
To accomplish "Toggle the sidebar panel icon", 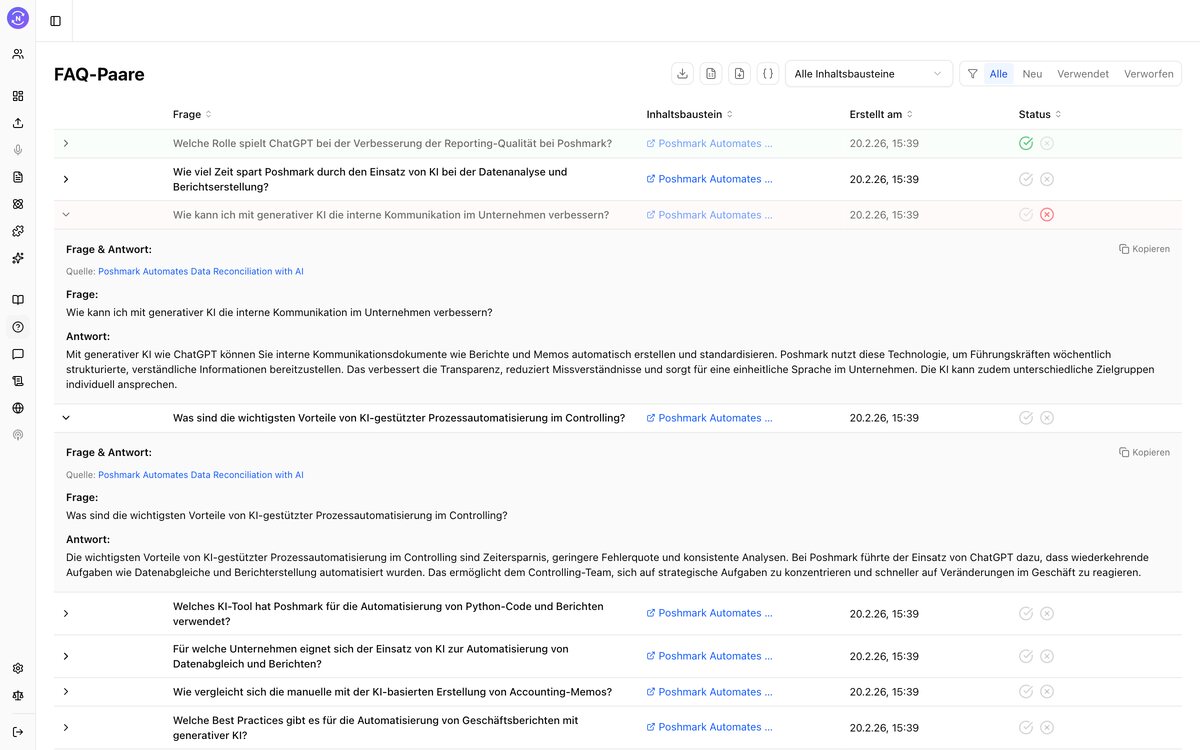I will pos(55,21).
